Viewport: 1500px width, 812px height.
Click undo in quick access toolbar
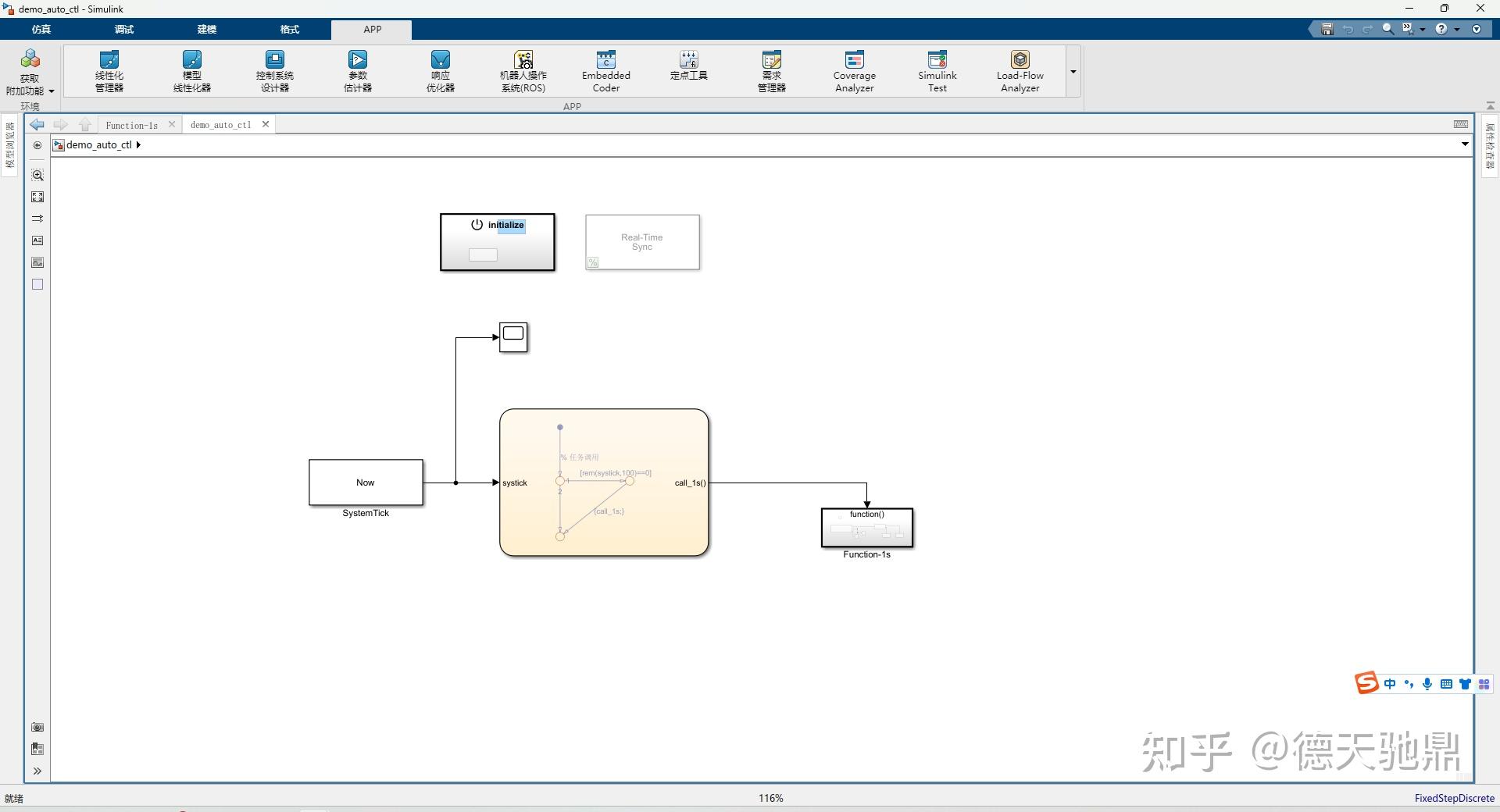(x=1348, y=29)
